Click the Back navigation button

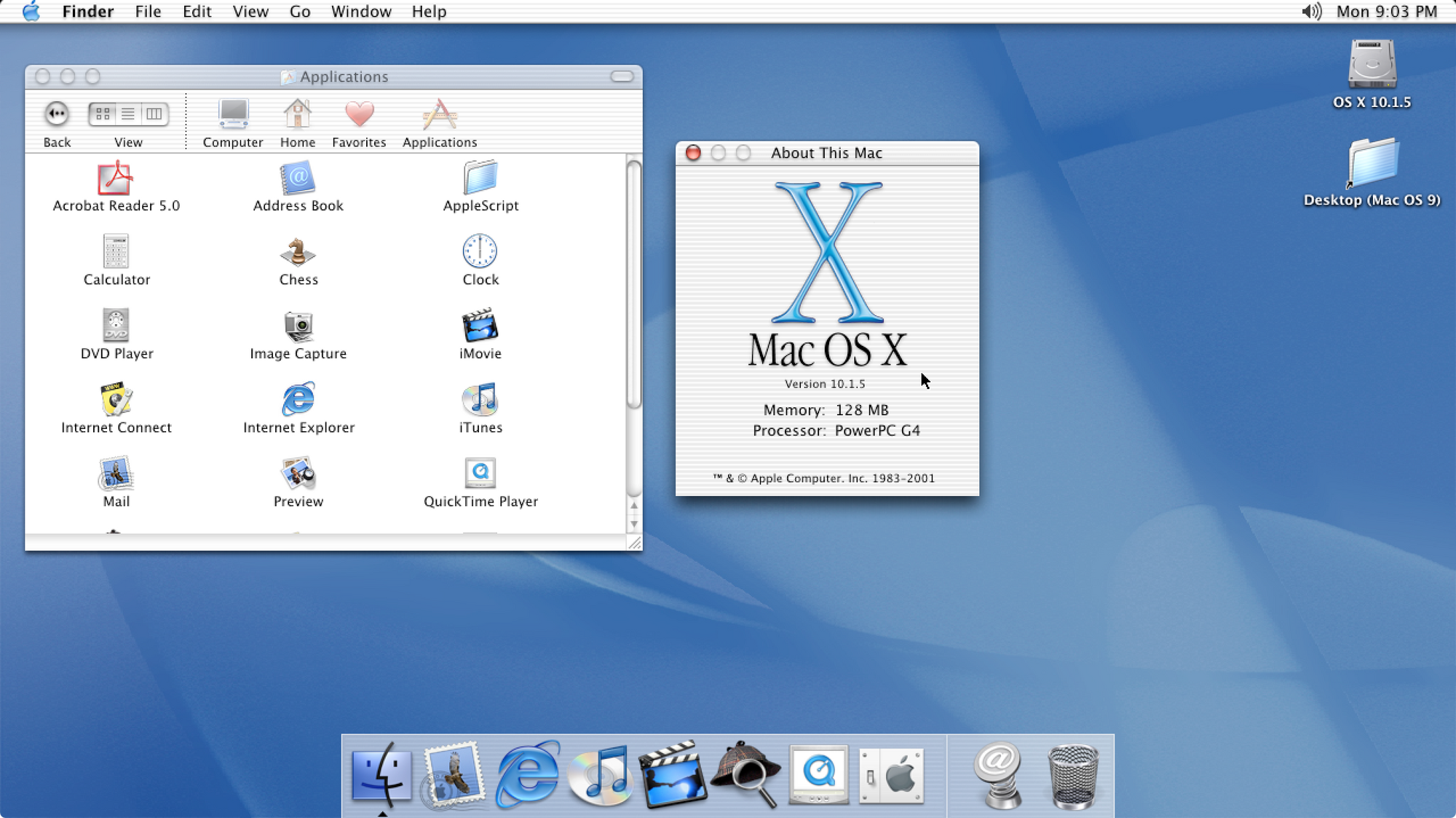pyautogui.click(x=57, y=113)
